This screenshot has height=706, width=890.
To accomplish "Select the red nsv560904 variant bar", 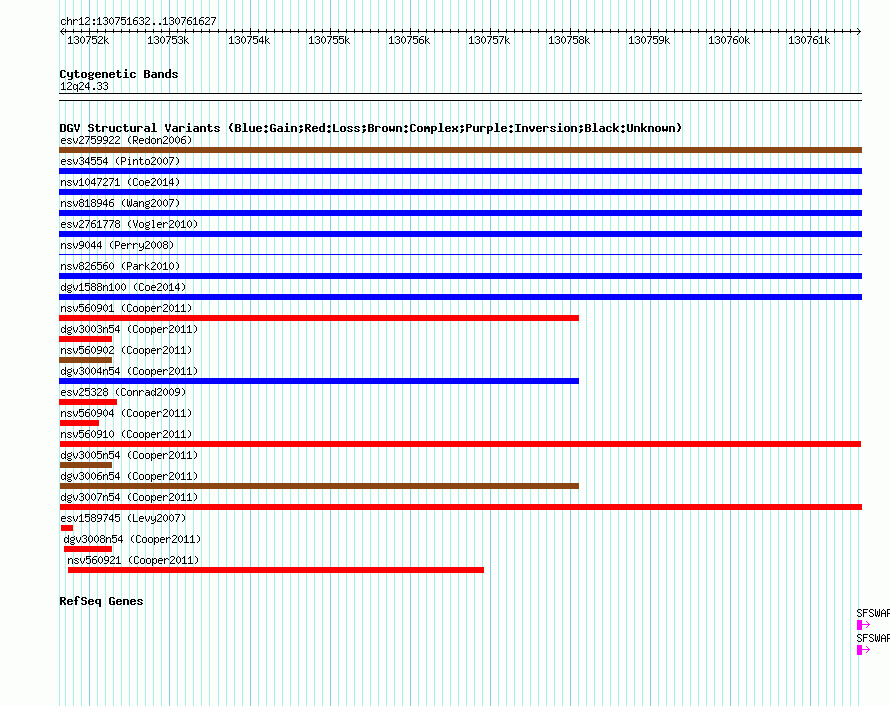I will coord(79,423).
